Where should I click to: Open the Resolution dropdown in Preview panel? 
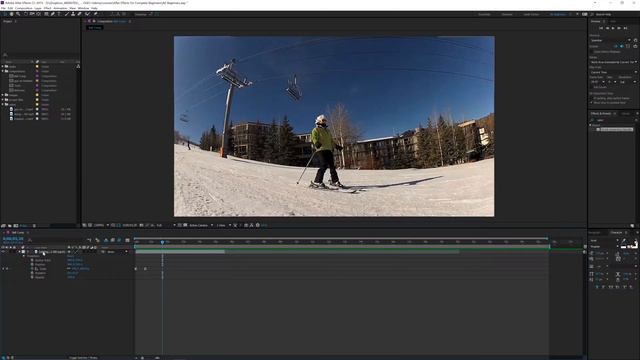click(629, 82)
